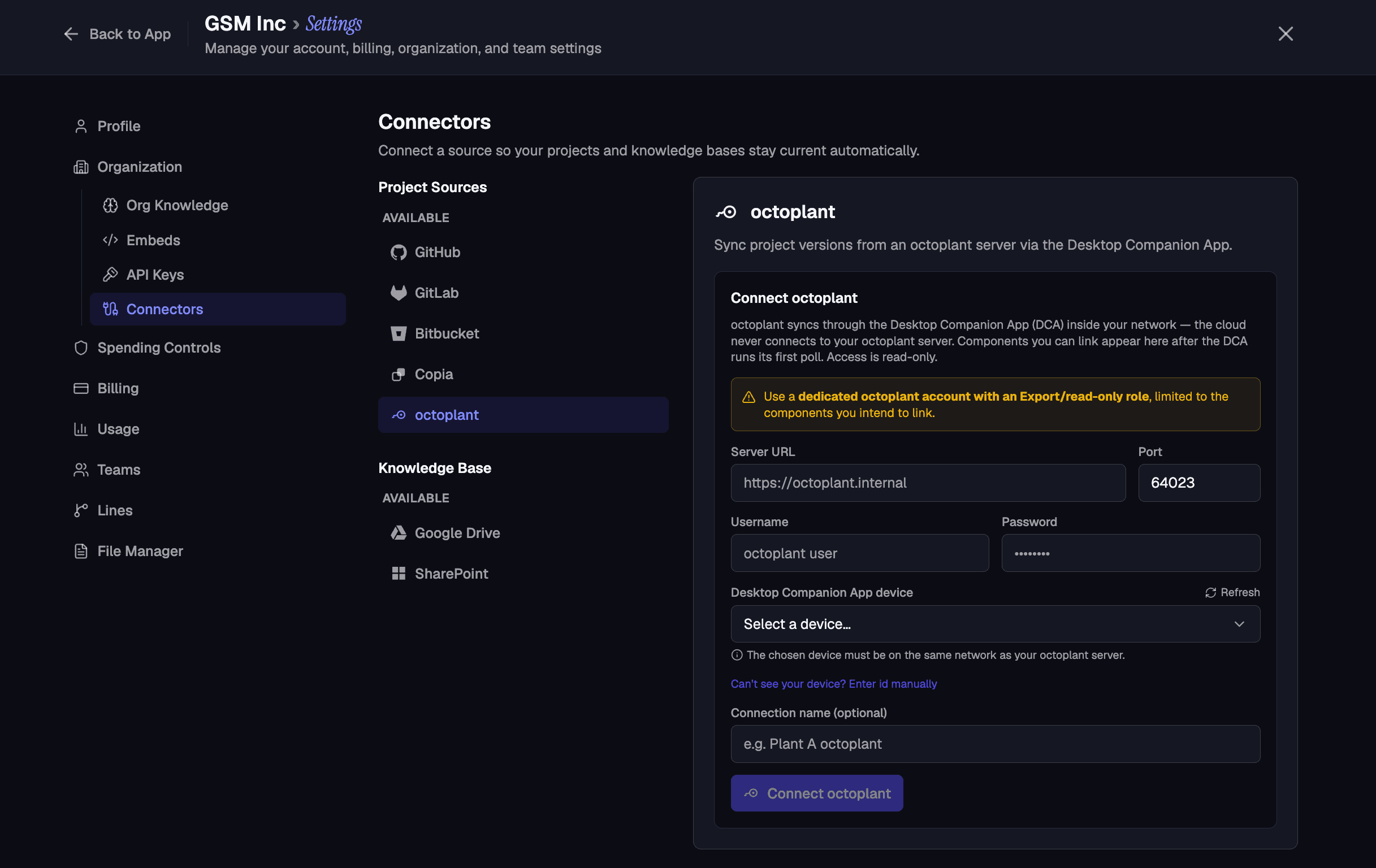Click the Google Drive logo icon

399,533
